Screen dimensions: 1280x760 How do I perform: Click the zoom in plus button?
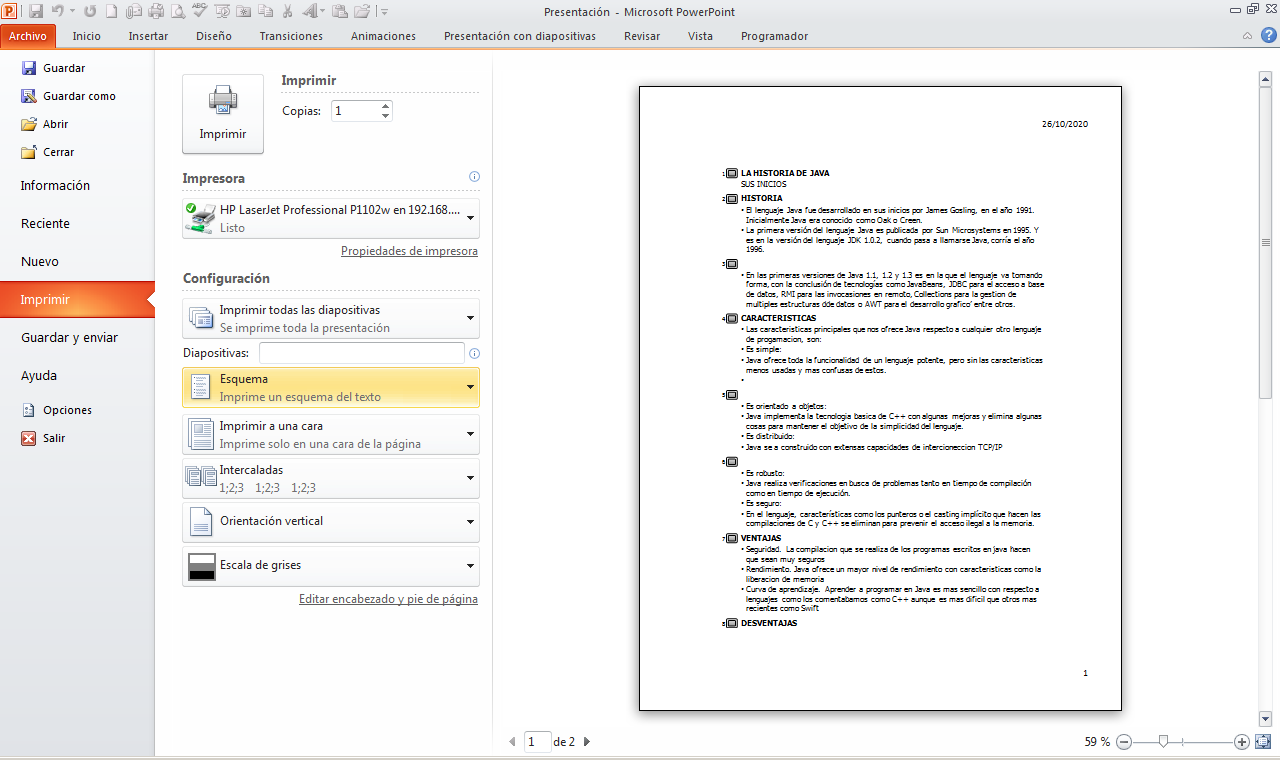click(x=1242, y=742)
